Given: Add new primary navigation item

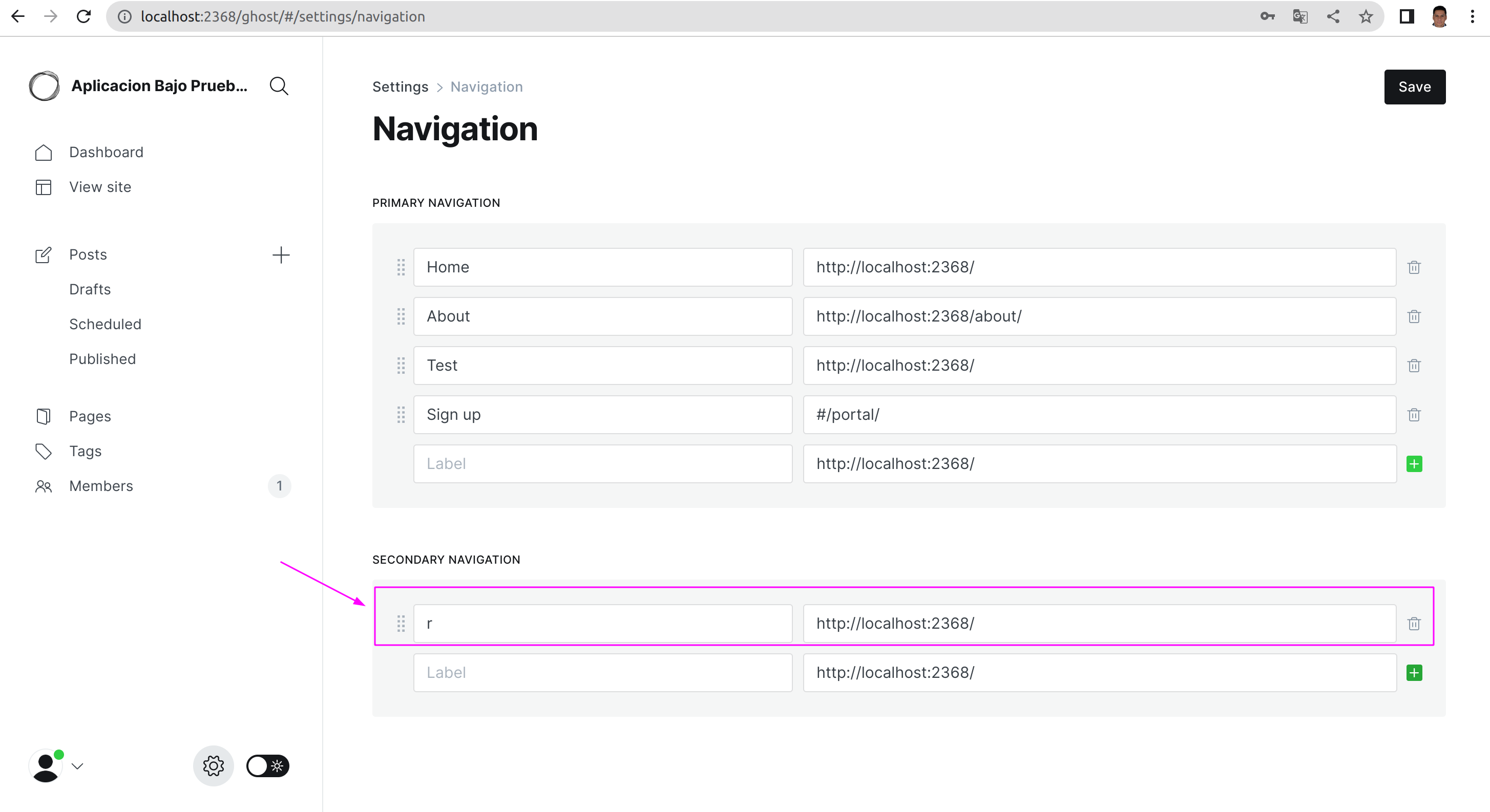Looking at the screenshot, I should [1414, 464].
